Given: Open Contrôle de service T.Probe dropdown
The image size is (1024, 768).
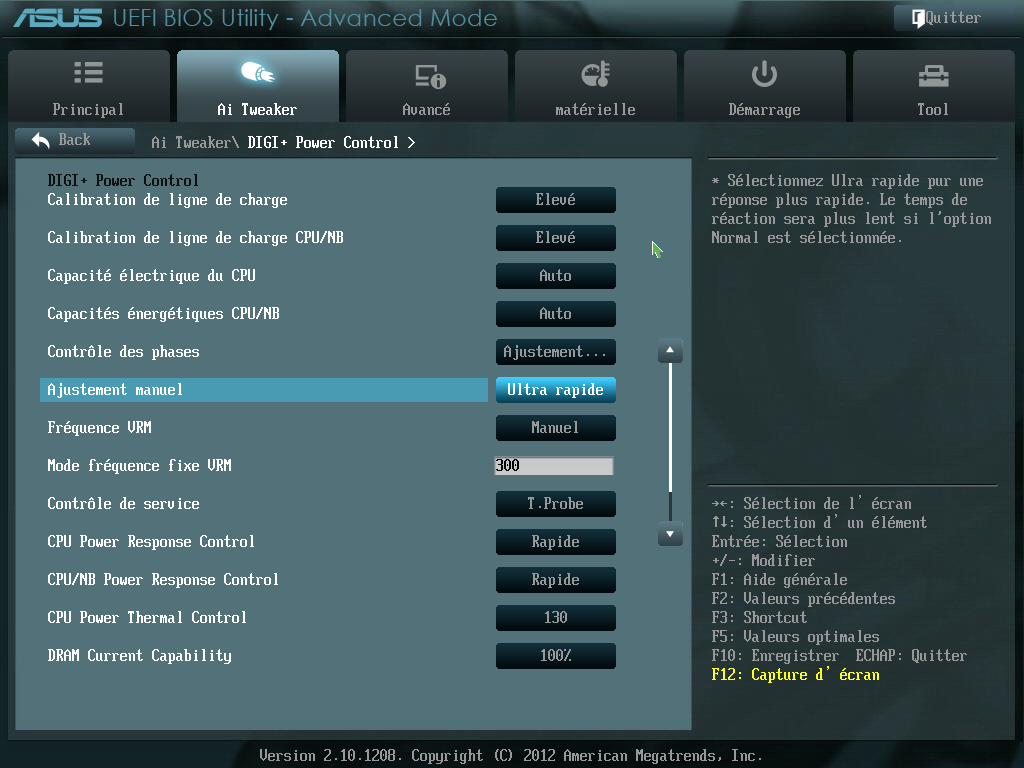Looking at the screenshot, I should (x=556, y=504).
